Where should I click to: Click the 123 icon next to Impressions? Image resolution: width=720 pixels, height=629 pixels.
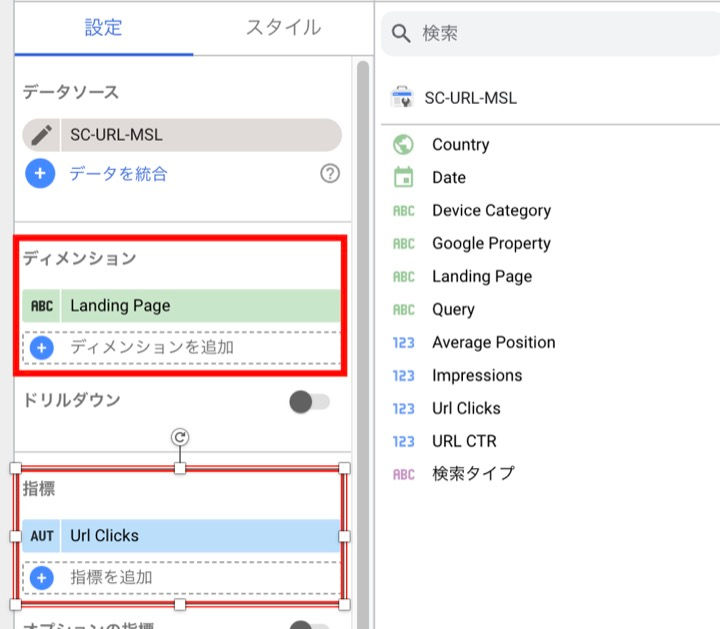click(404, 376)
